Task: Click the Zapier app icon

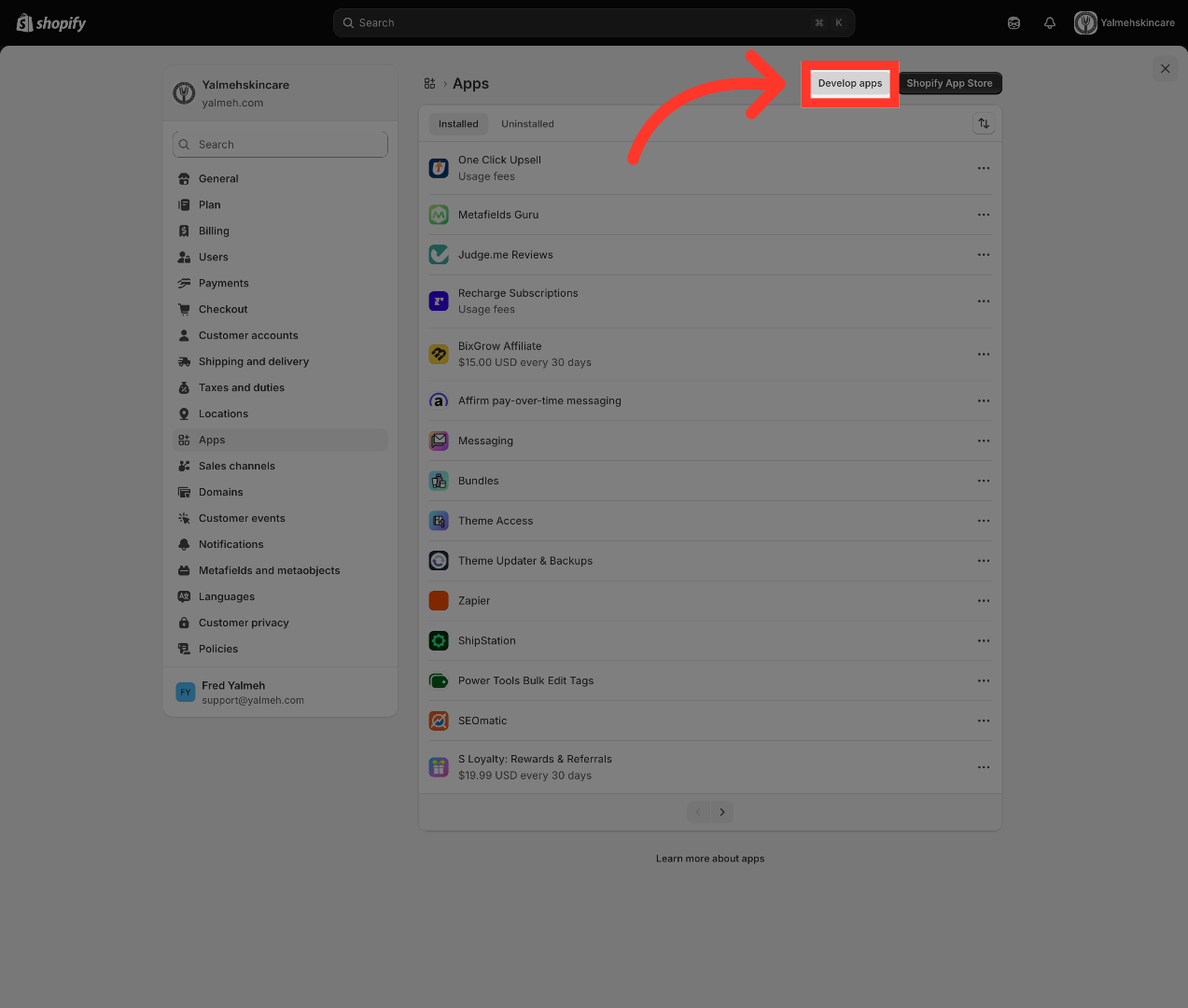Action: tap(439, 601)
